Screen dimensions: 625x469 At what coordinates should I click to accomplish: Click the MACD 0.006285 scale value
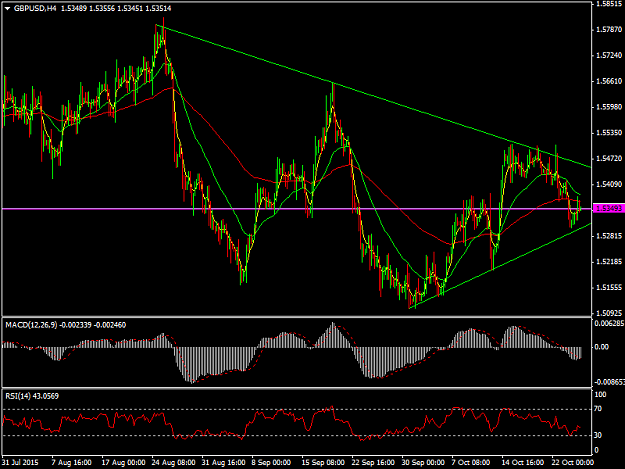click(609, 323)
